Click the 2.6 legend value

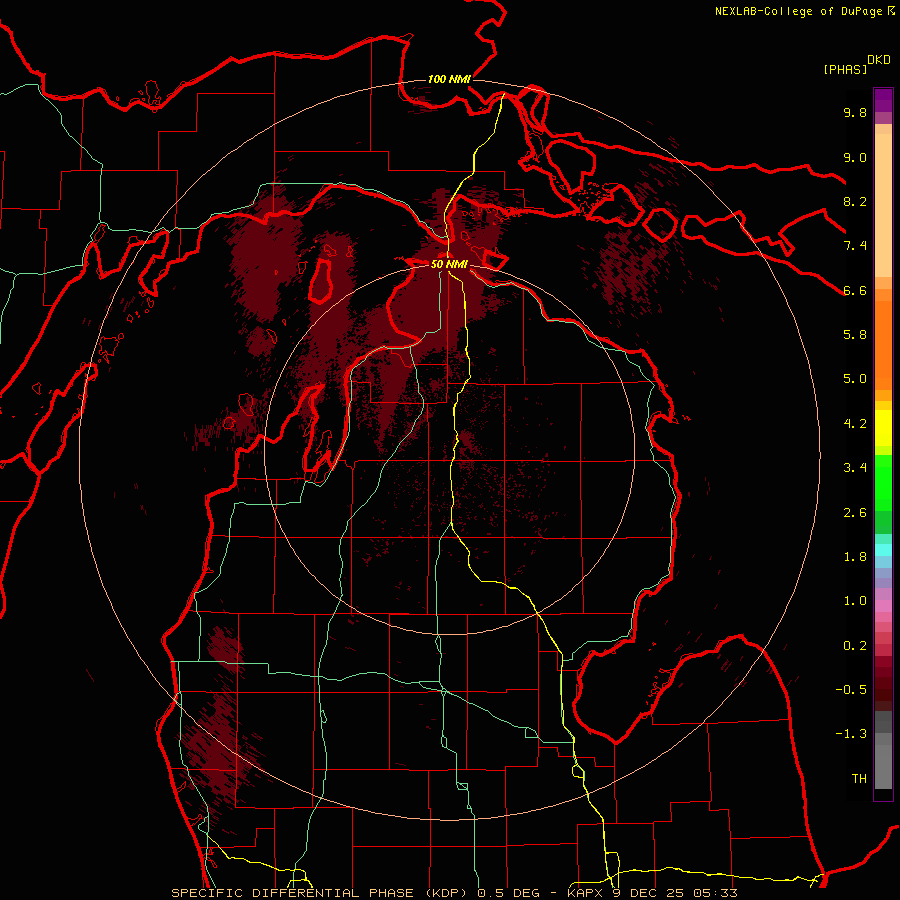855,512
